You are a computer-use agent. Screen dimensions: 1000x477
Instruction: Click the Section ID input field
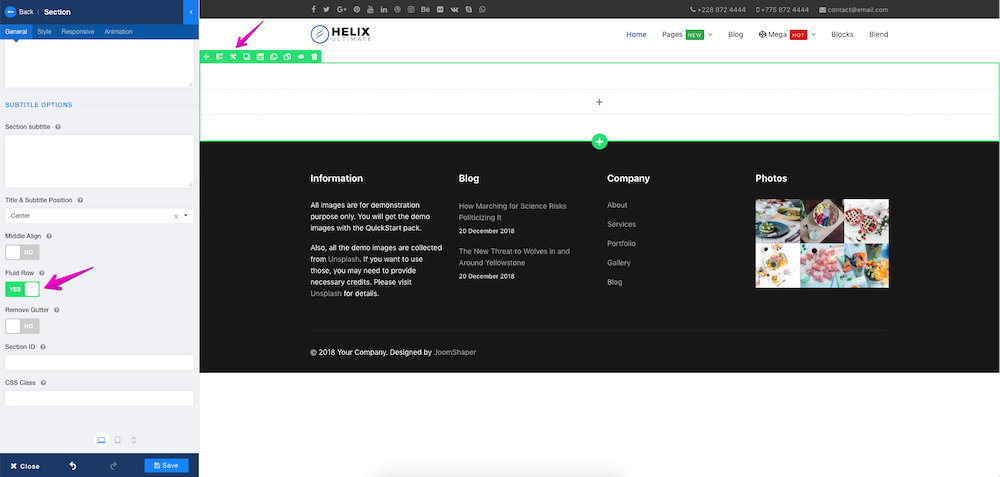click(99, 362)
